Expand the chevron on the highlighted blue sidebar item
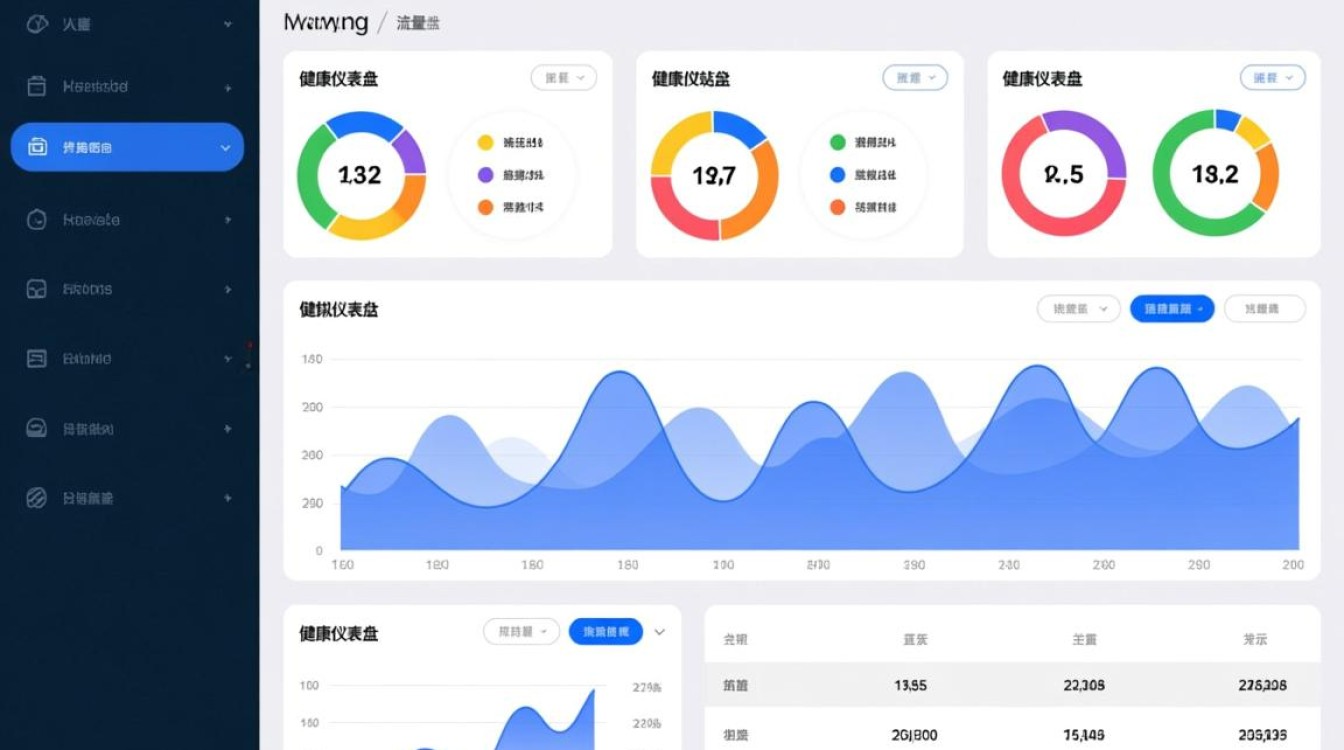Image resolution: width=1344 pixels, height=750 pixels. (225, 148)
